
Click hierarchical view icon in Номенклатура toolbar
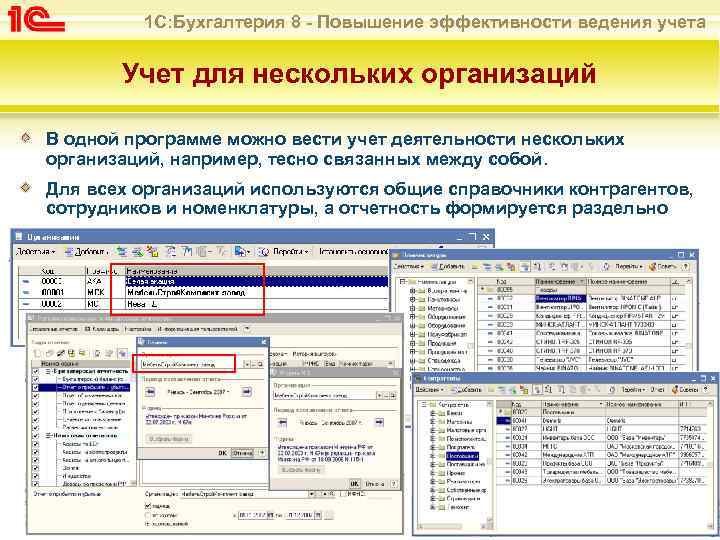click(x=524, y=266)
